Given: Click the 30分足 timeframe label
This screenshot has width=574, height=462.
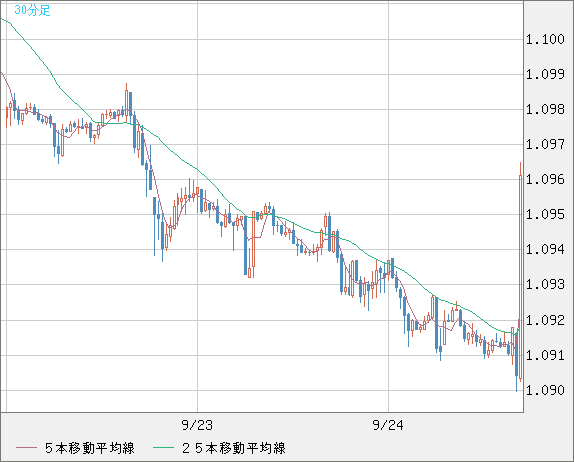Looking at the screenshot, I should pyautogui.click(x=32, y=10).
